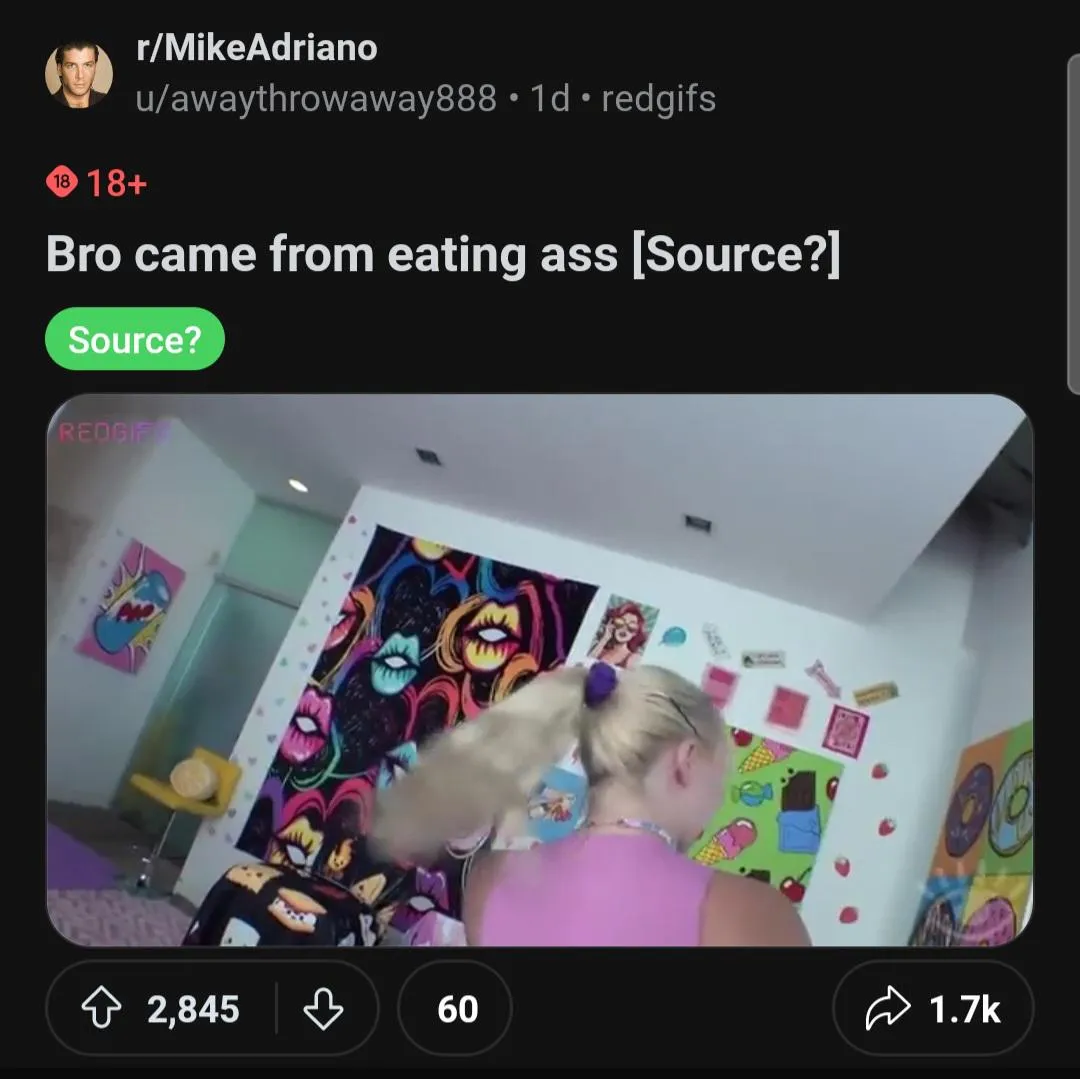
Task: Open the r/MikeAdriano subreddit link
Action: [256, 47]
